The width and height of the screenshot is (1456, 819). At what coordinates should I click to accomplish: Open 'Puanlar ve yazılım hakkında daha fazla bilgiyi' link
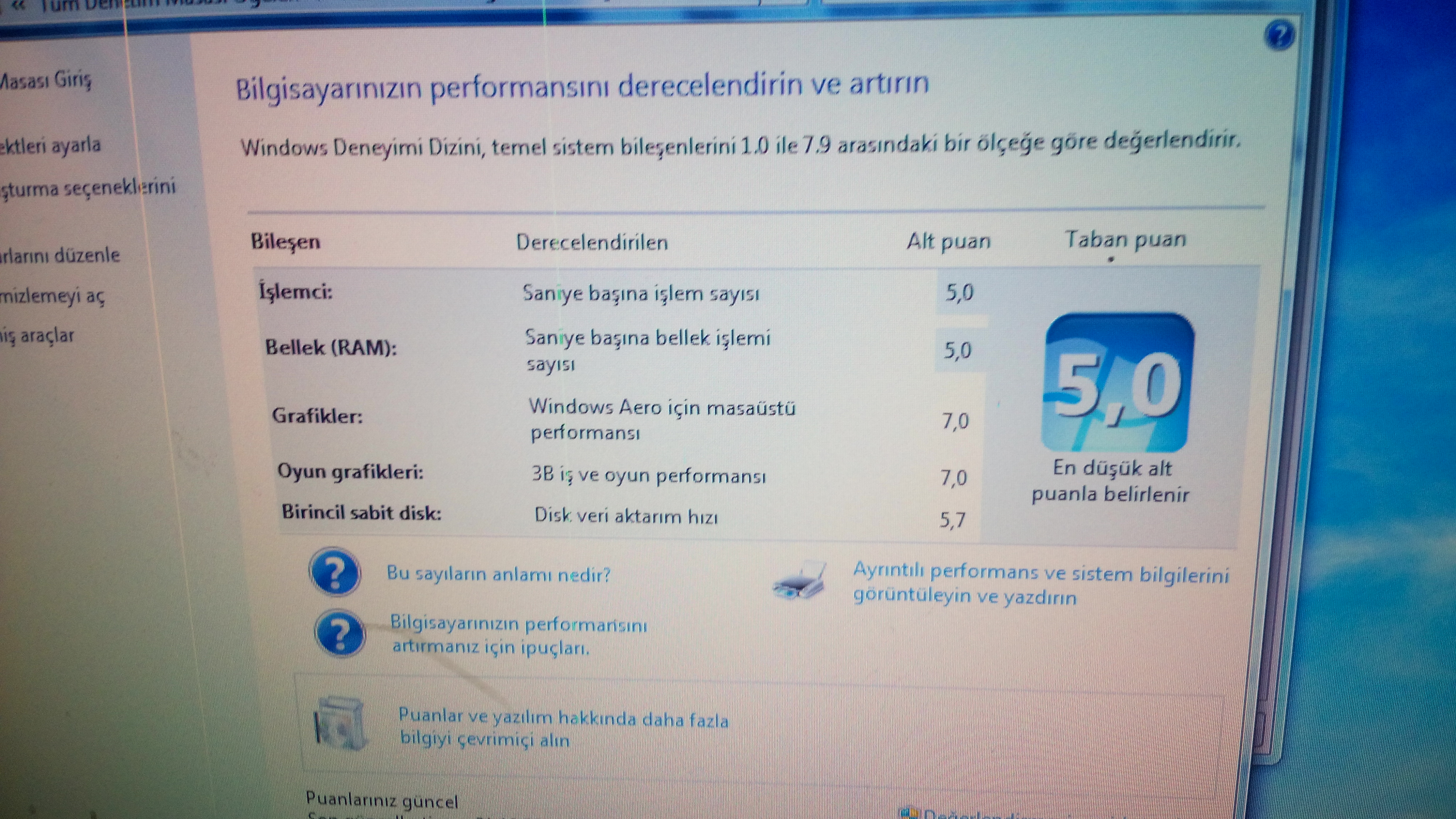(563, 728)
